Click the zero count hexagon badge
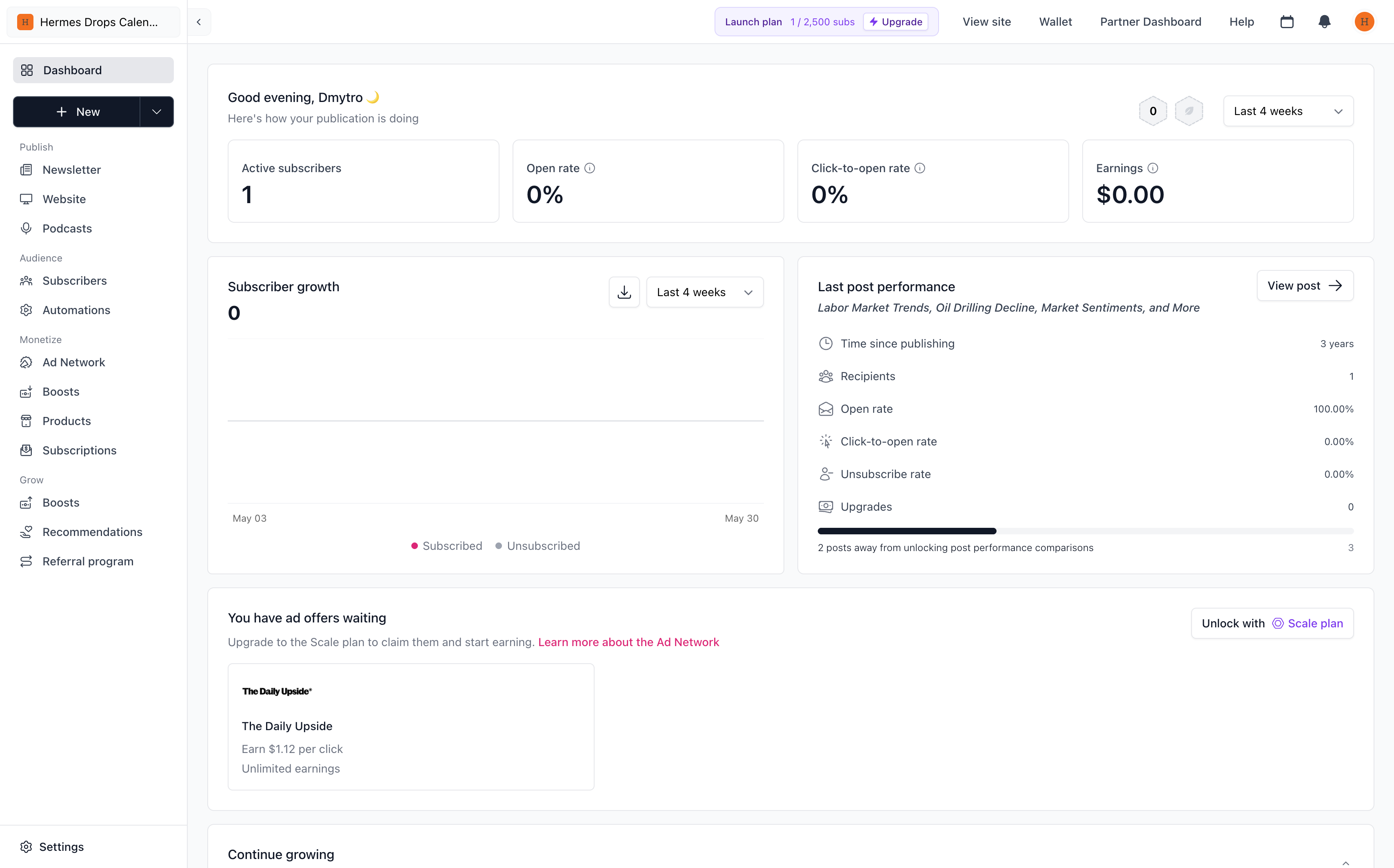1394x868 pixels. point(1153,111)
